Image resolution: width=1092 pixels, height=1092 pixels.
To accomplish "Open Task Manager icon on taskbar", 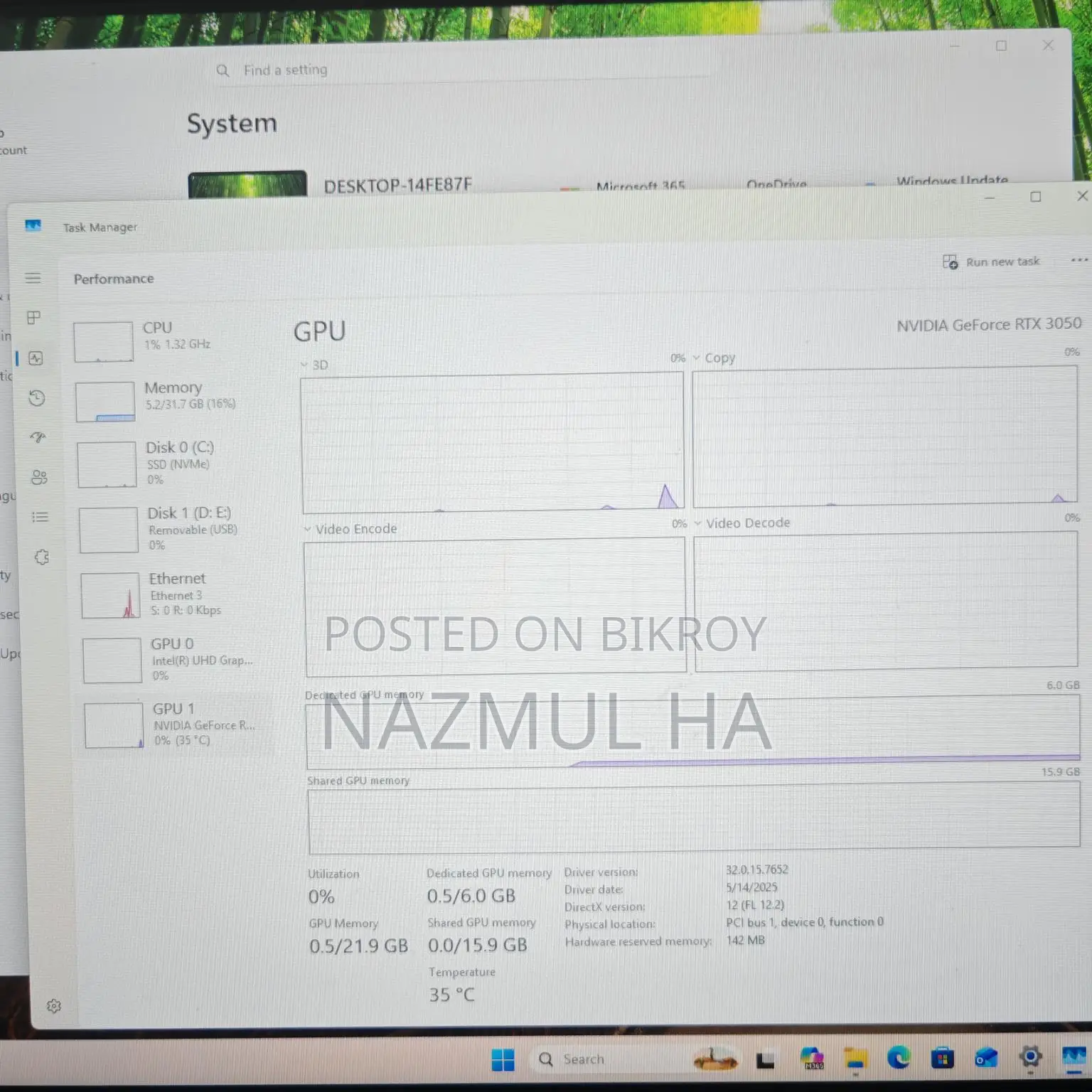I will pos(1074,1057).
